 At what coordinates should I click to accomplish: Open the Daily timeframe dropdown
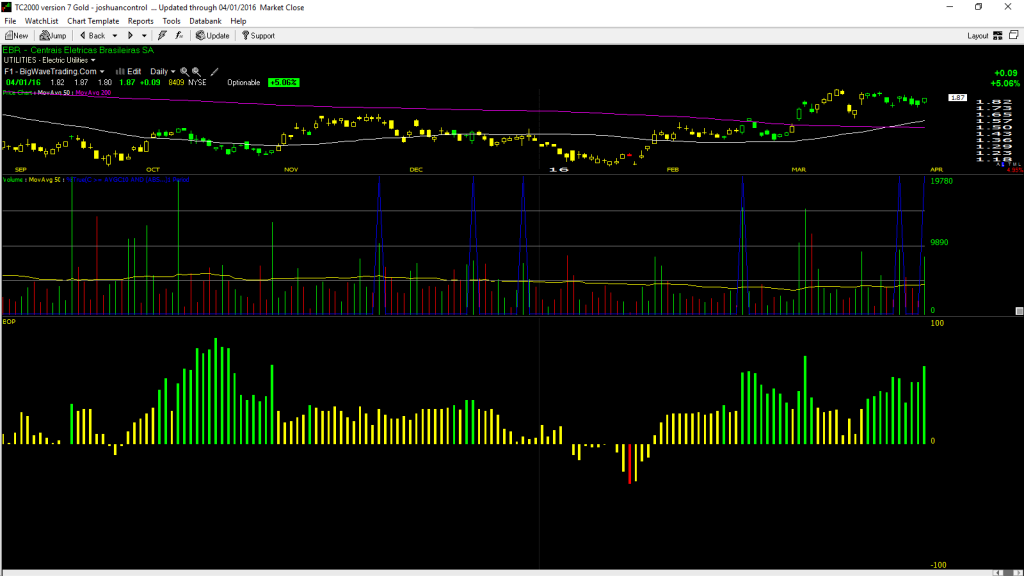pos(163,71)
